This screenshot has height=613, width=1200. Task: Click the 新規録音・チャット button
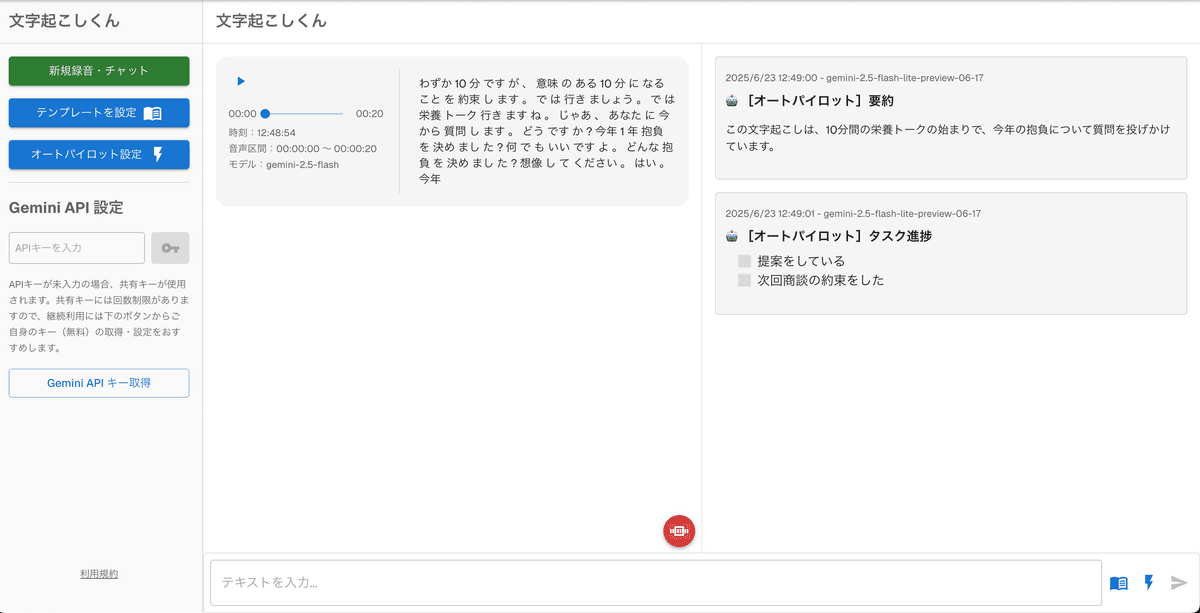99,71
